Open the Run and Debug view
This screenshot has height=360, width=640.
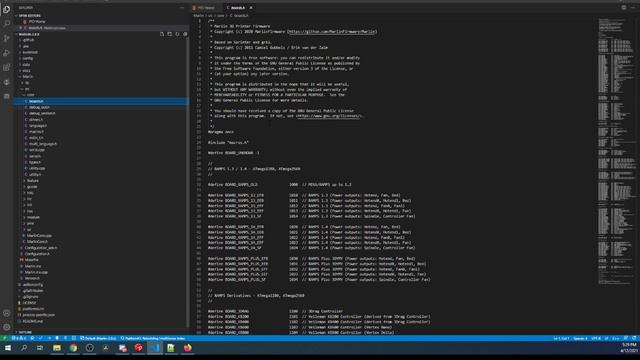(7, 53)
